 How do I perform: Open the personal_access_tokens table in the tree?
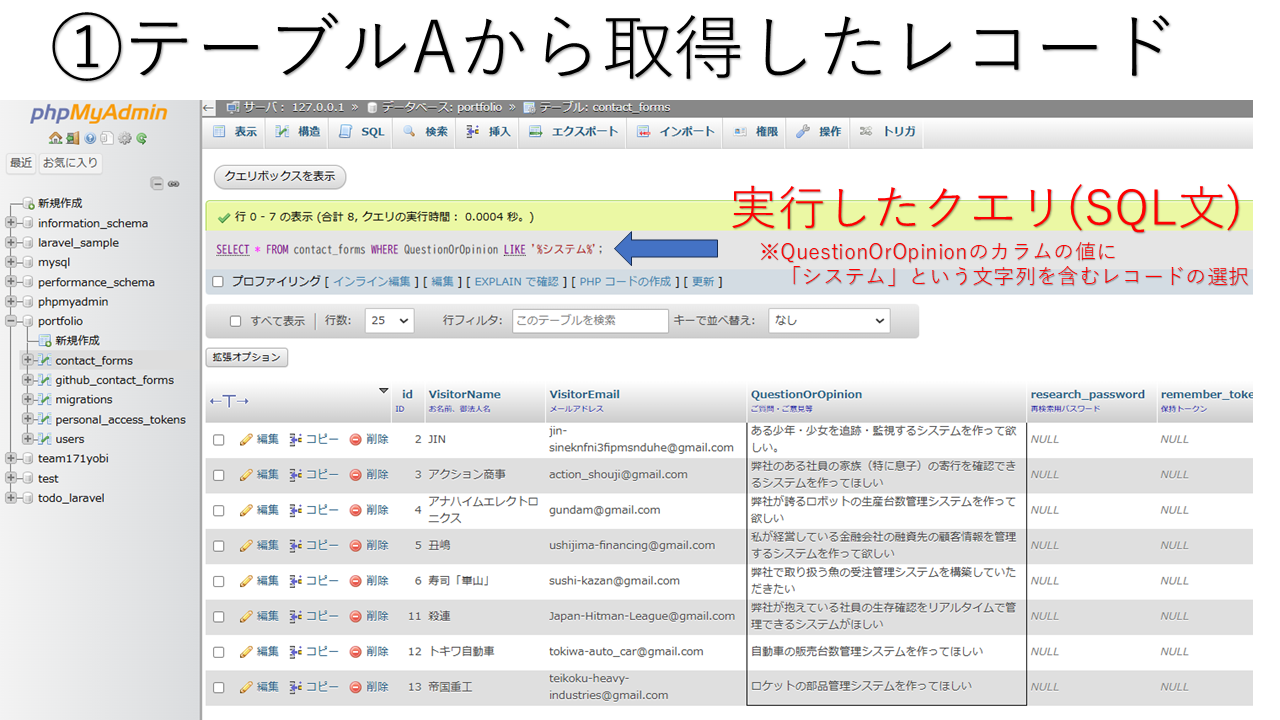120,419
